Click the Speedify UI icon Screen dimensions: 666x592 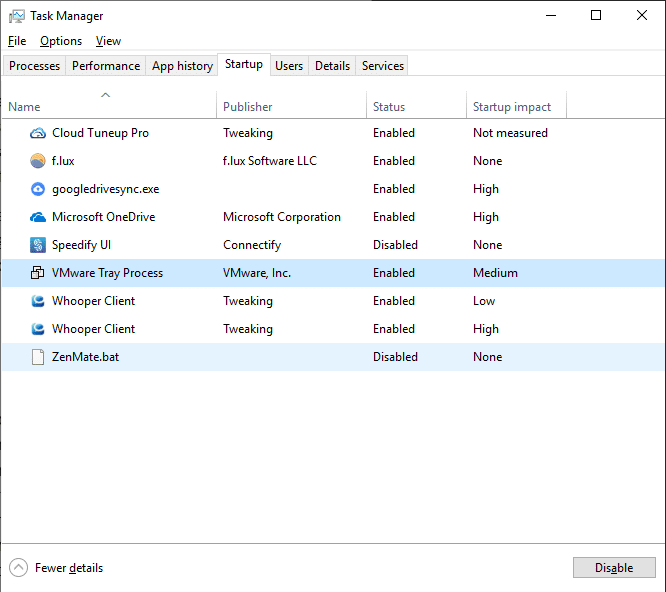point(38,245)
